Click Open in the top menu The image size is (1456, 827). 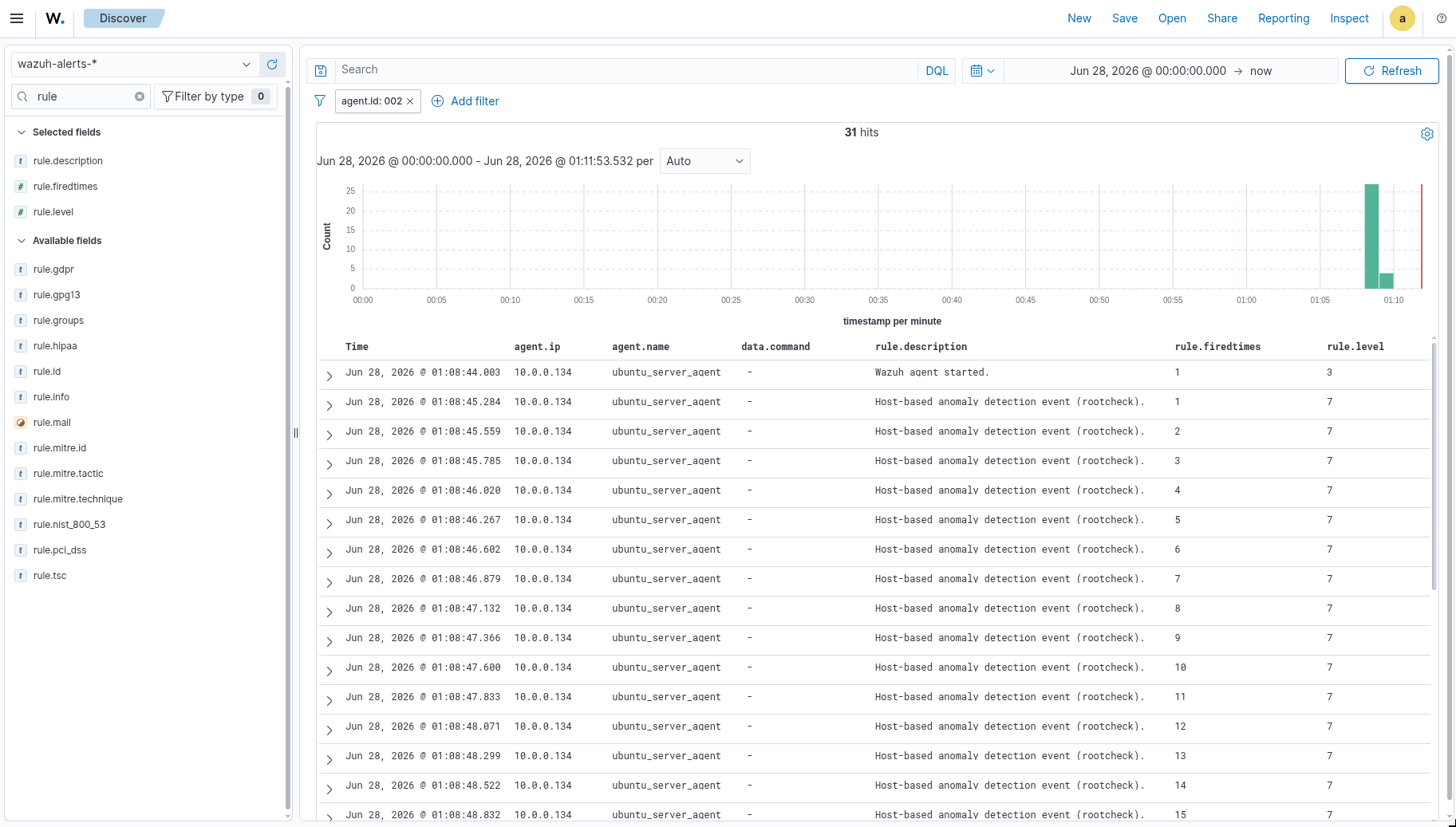[x=1172, y=18]
